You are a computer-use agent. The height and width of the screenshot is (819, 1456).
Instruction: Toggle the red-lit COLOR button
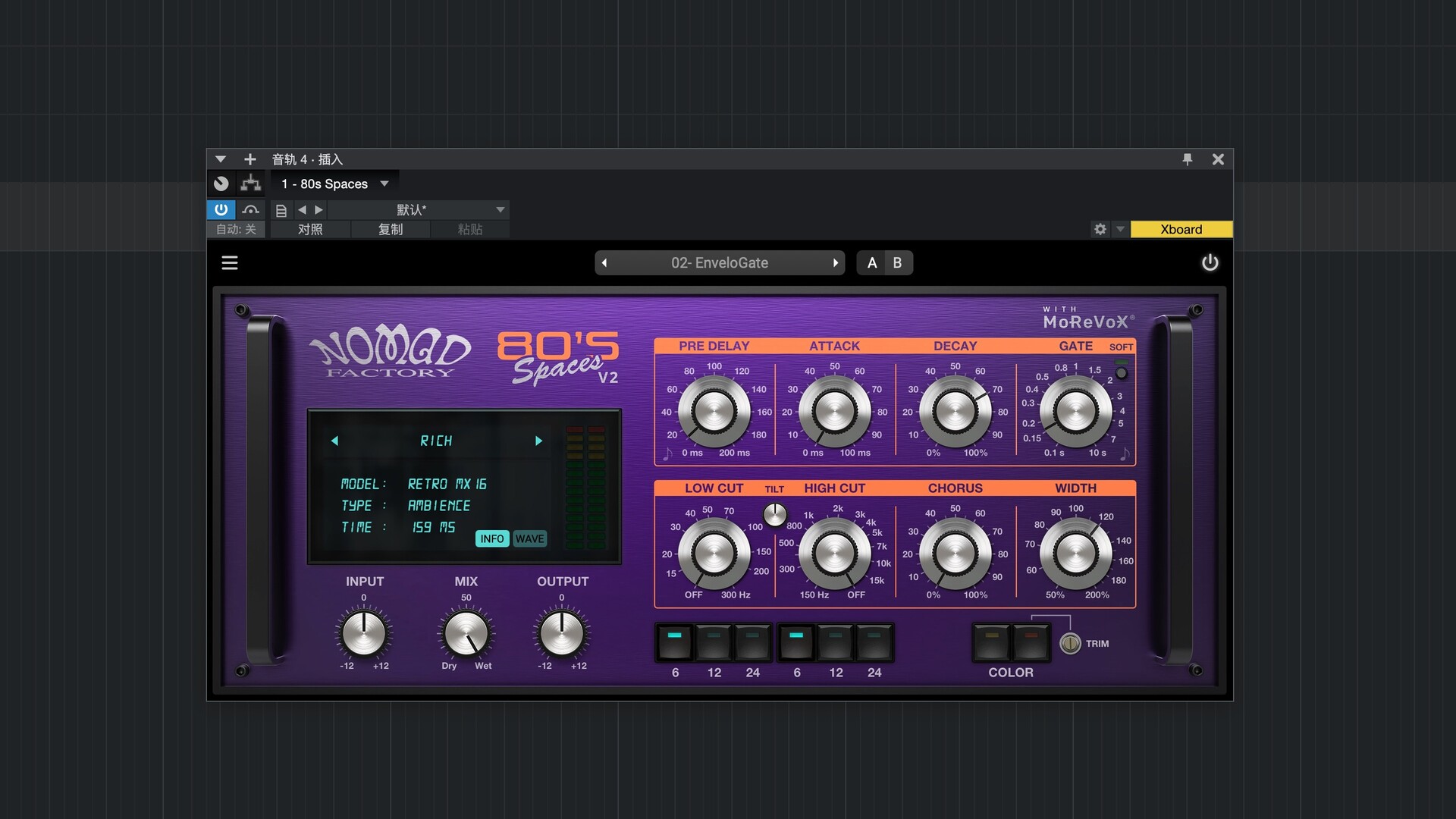(x=1031, y=642)
